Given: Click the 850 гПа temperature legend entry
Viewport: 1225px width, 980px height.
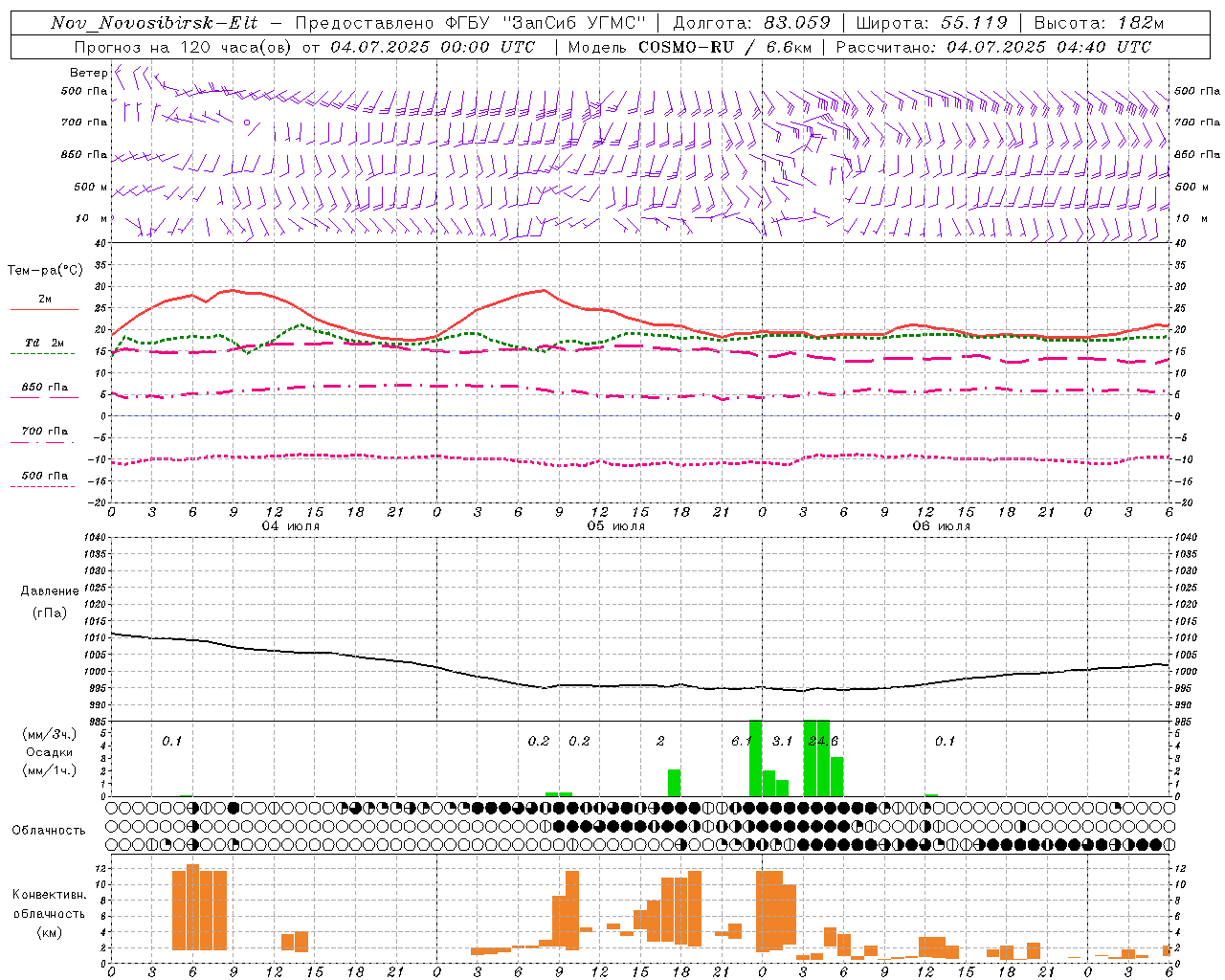Looking at the screenshot, I should [45, 388].
